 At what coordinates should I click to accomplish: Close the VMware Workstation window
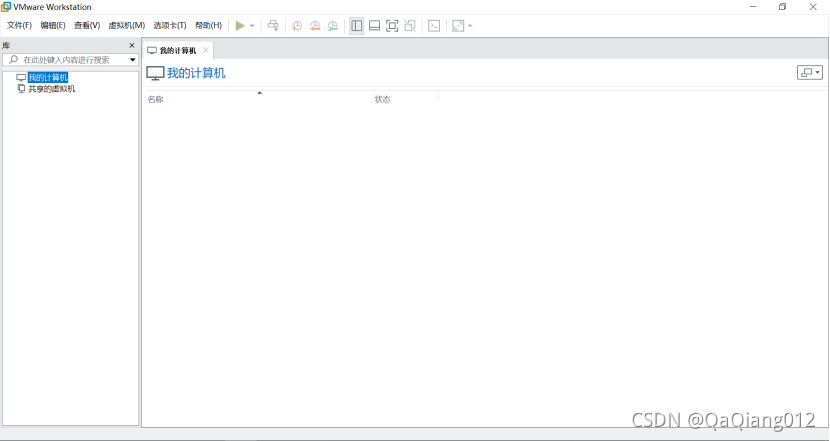[813, 7]
